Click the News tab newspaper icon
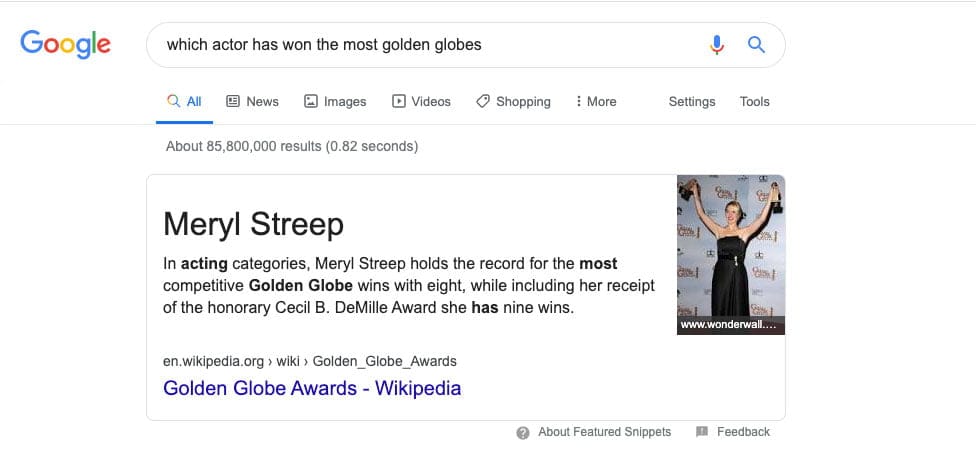 click(233, 101)
